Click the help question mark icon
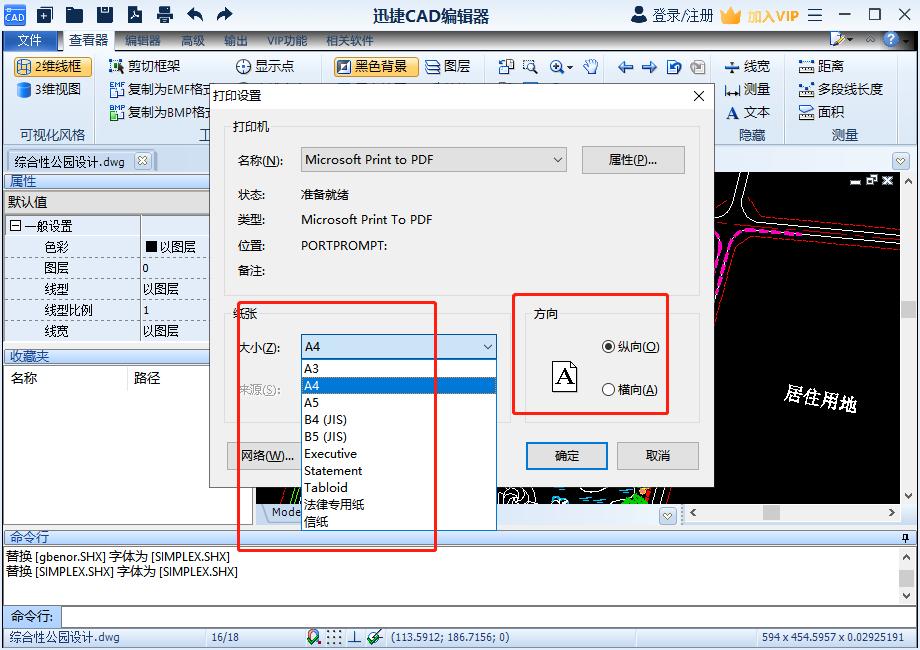The width and height of the screenshot is (920, 650). (890, 39)
